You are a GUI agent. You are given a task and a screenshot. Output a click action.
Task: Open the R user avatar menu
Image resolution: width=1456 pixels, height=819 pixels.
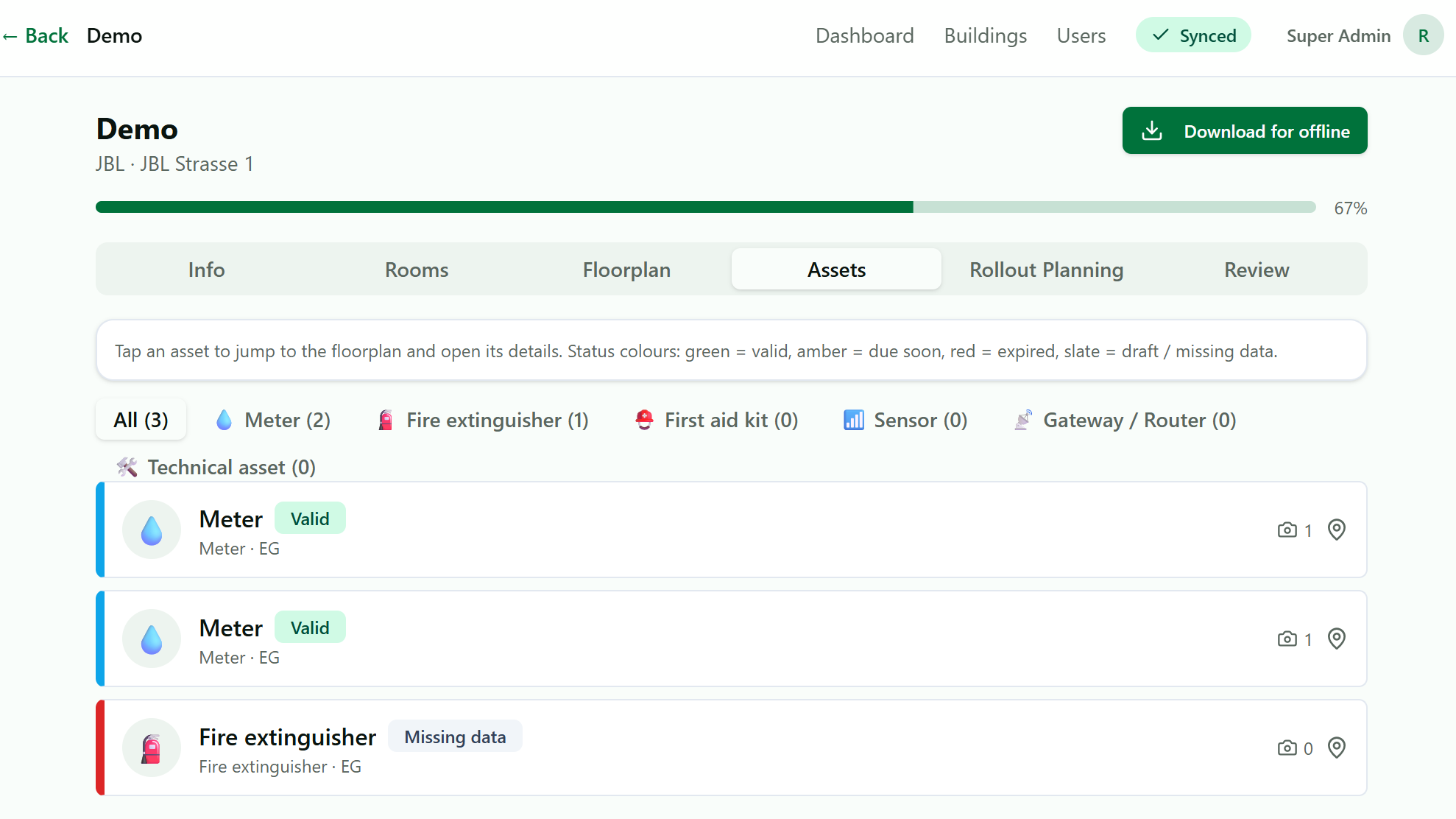tap(1423, 35)
